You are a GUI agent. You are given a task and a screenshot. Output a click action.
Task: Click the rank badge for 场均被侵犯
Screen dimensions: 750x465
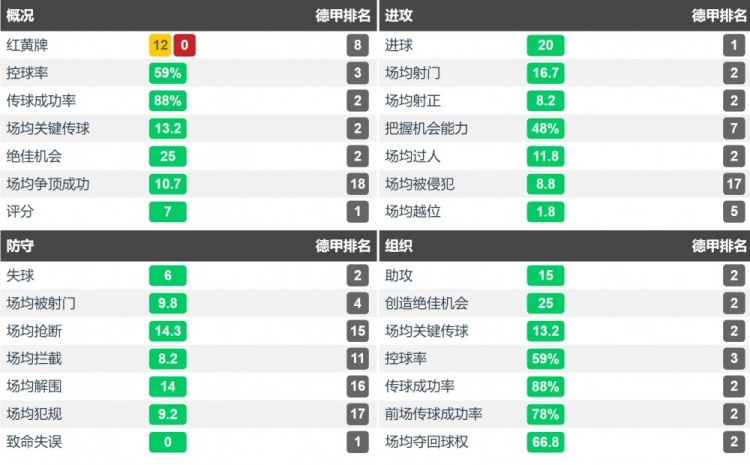tap(735, 183)
